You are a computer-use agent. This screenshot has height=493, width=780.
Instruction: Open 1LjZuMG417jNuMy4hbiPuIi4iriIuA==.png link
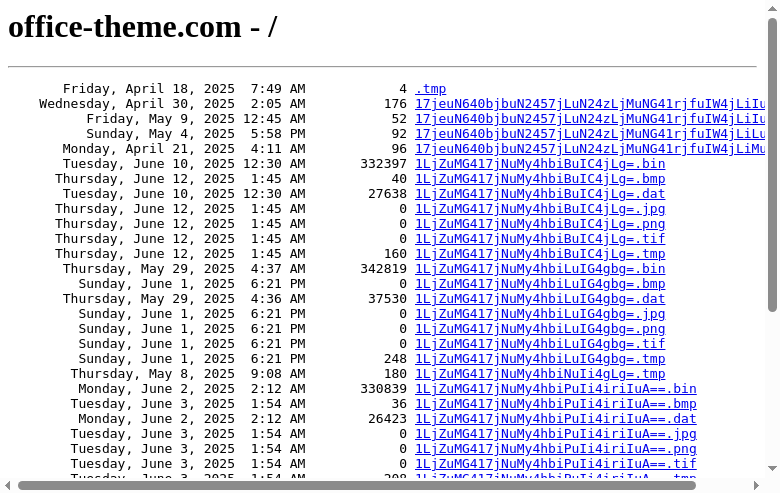[x=556, y=449]
